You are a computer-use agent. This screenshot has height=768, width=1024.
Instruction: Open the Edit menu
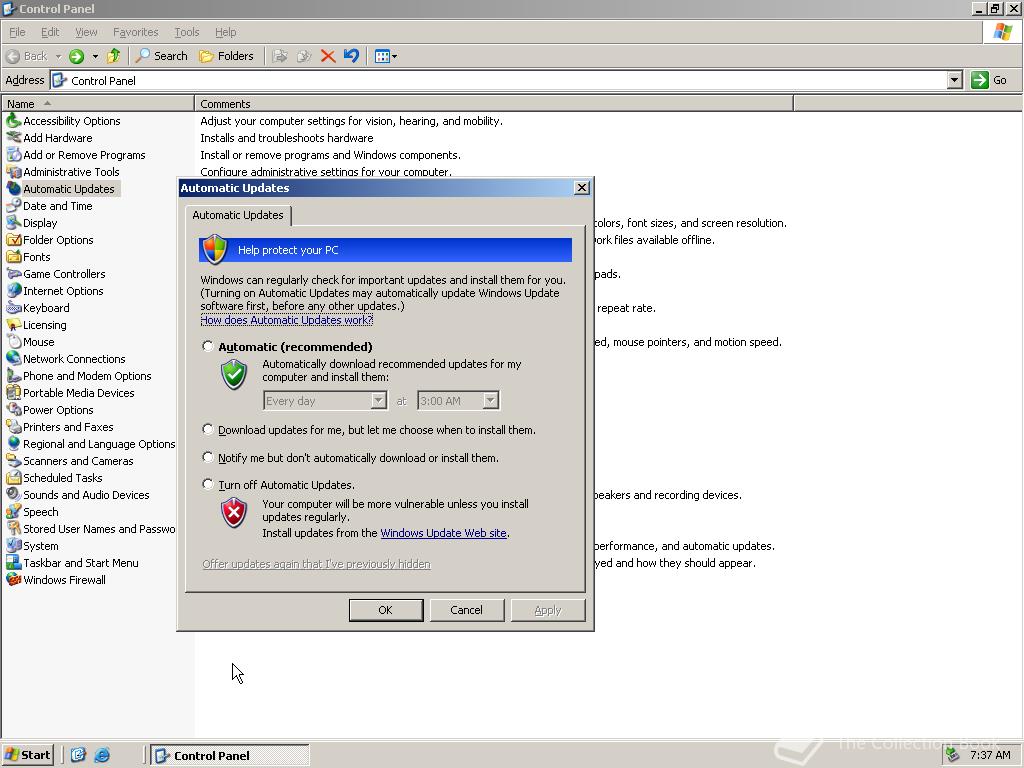tap(50, 32)
